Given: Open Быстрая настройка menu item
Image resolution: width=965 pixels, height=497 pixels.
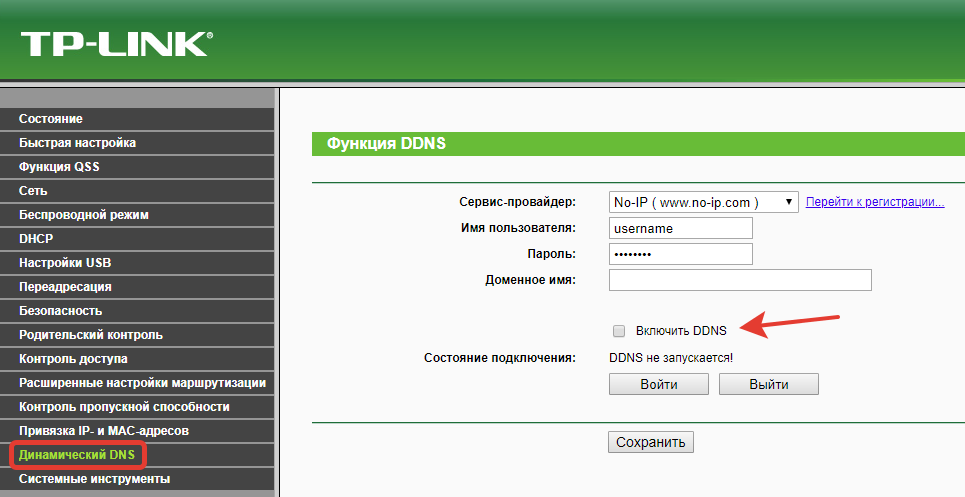Looking at the screenshot, I should pyautogui.click(x=77, y=143).
